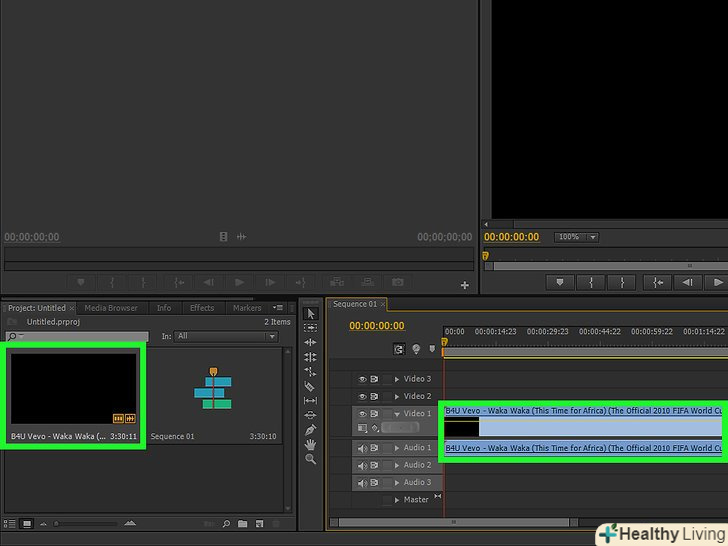Select the Pen tool
This screenshot has width=728, height=546.
pos(310,430)
